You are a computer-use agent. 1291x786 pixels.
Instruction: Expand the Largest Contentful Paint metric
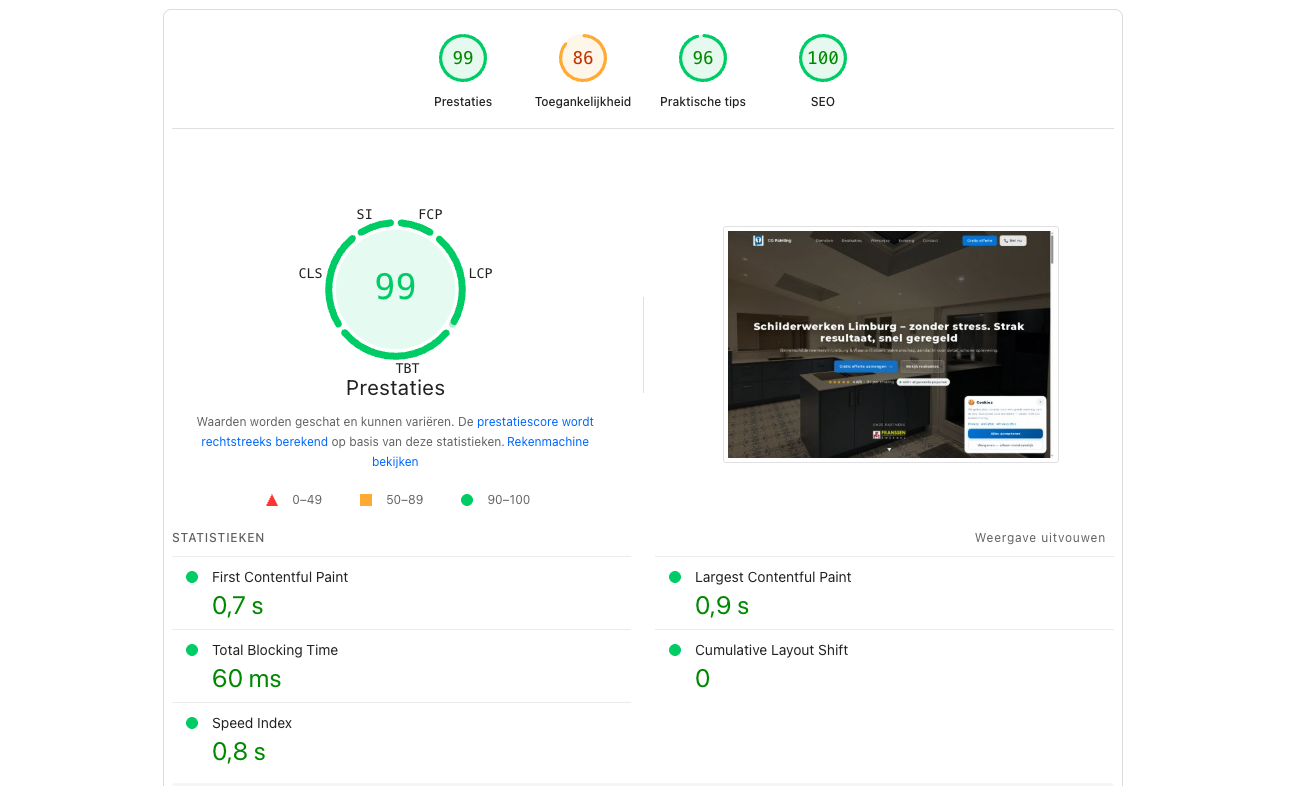tap(773, 577)
